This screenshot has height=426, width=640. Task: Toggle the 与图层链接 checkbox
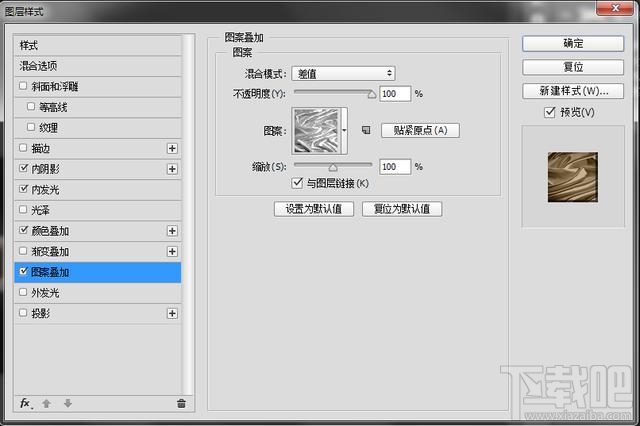[x=297, y=183]
